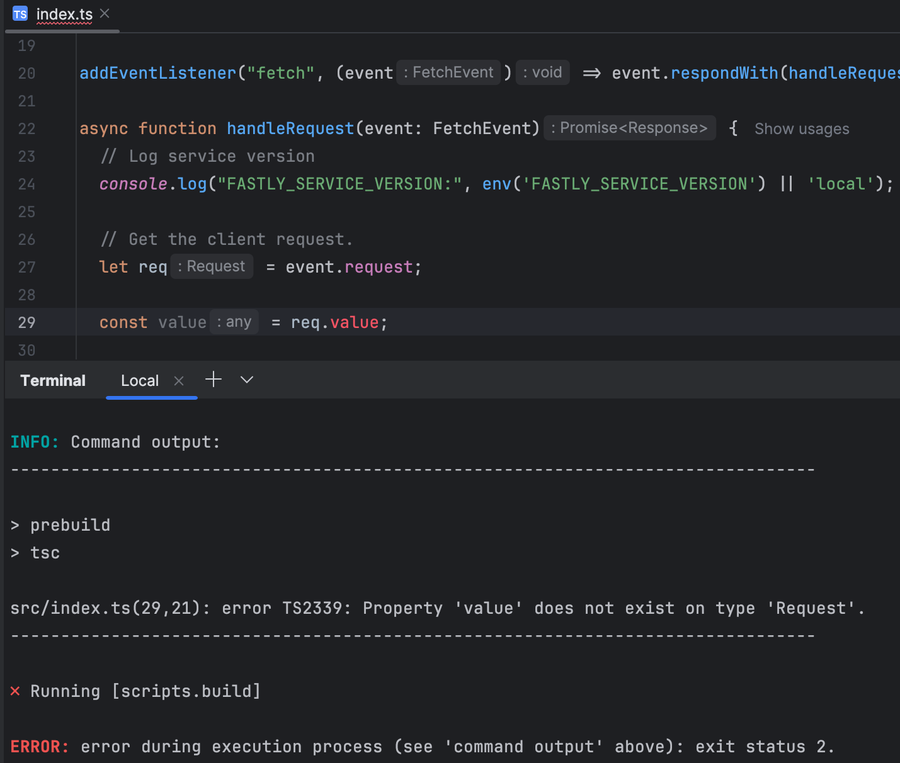This screenshot has width=900, height=763.
Task: Click the "FASTLY_SERVICE_VERSION:" double-quoted string
Action: pyautogui.click(x=340, y=184)
